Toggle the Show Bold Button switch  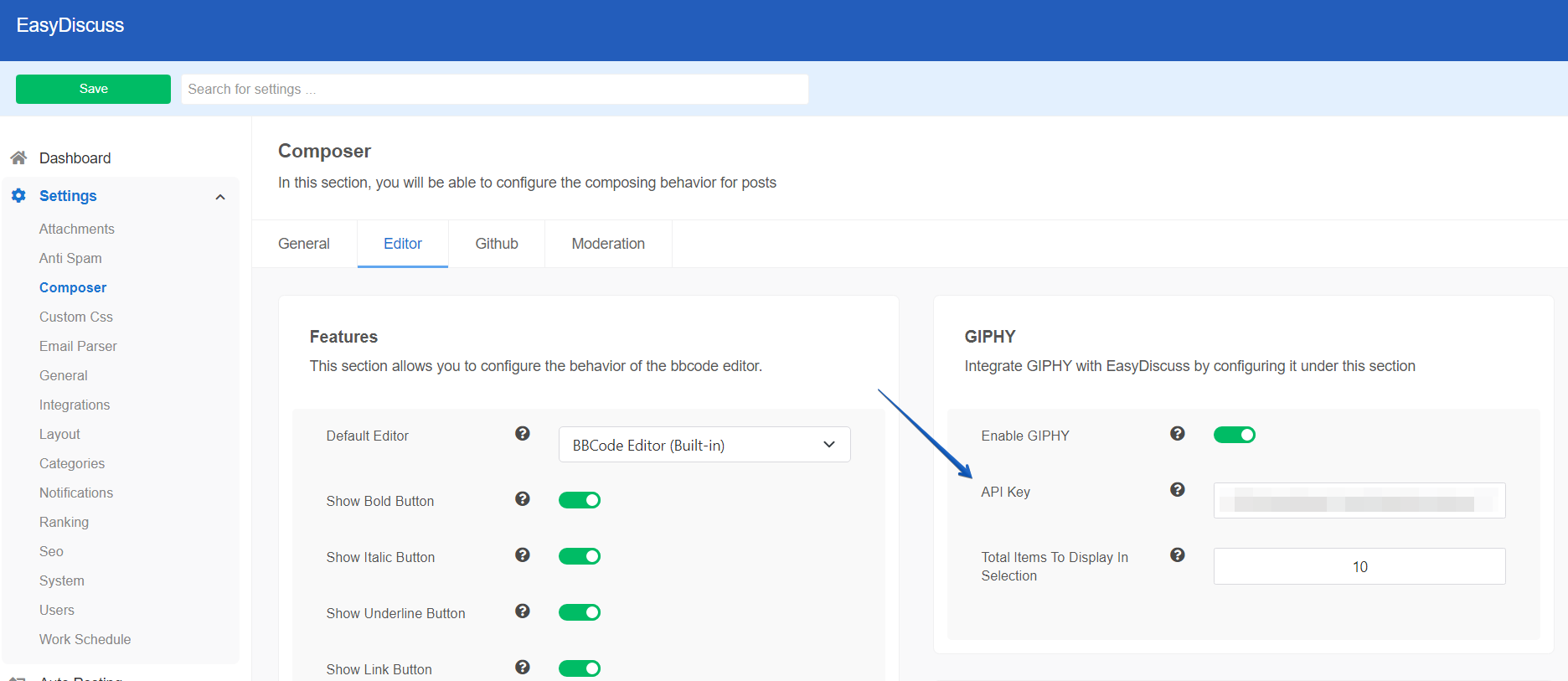click(580, 500)
